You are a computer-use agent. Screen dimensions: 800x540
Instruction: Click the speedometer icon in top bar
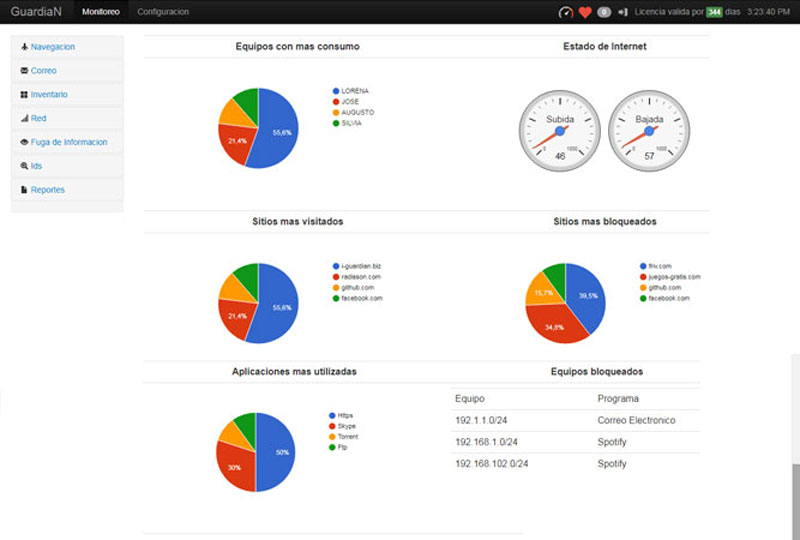565,12
